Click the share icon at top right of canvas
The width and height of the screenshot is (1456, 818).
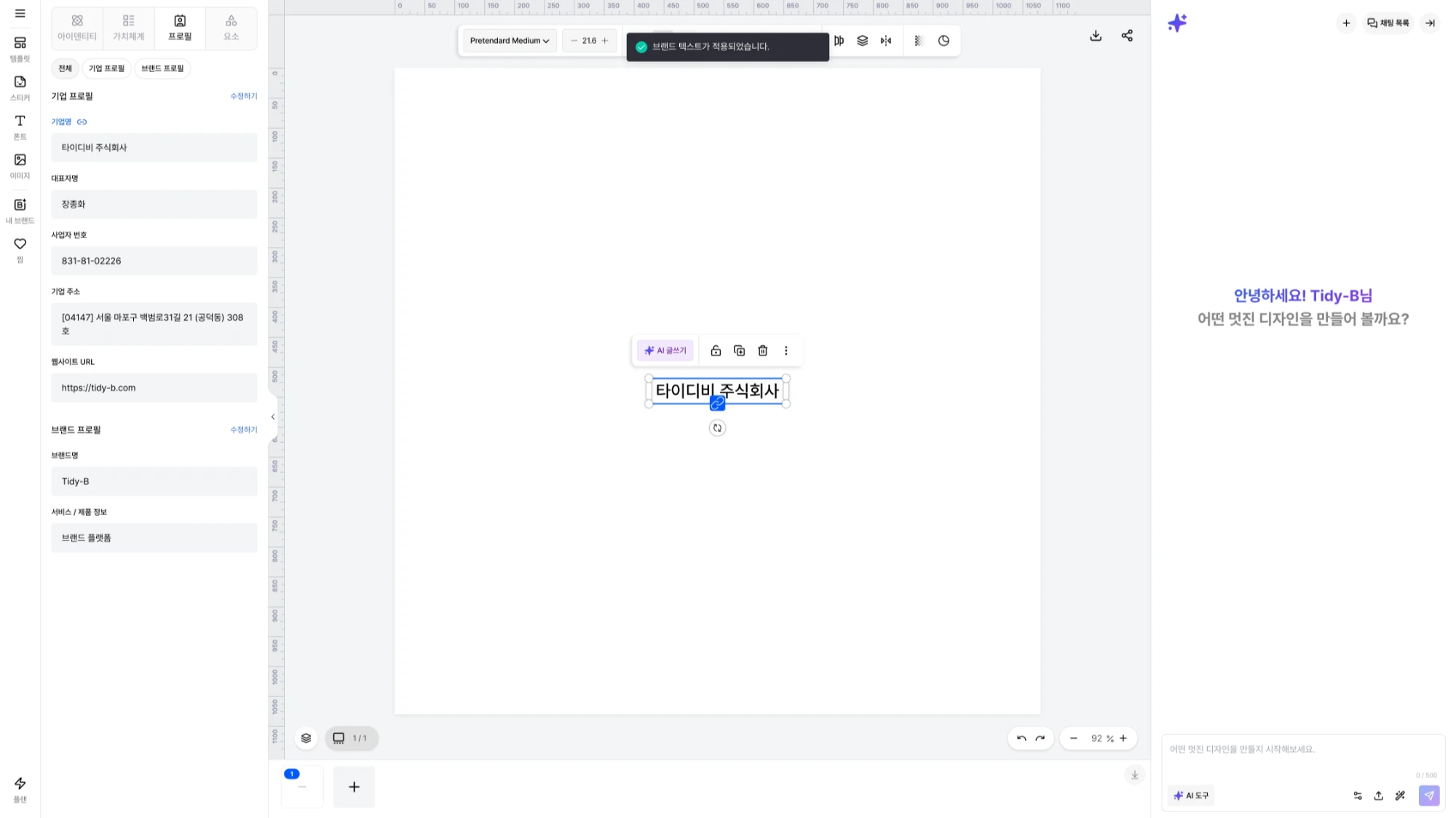[x=1127, y=36]
